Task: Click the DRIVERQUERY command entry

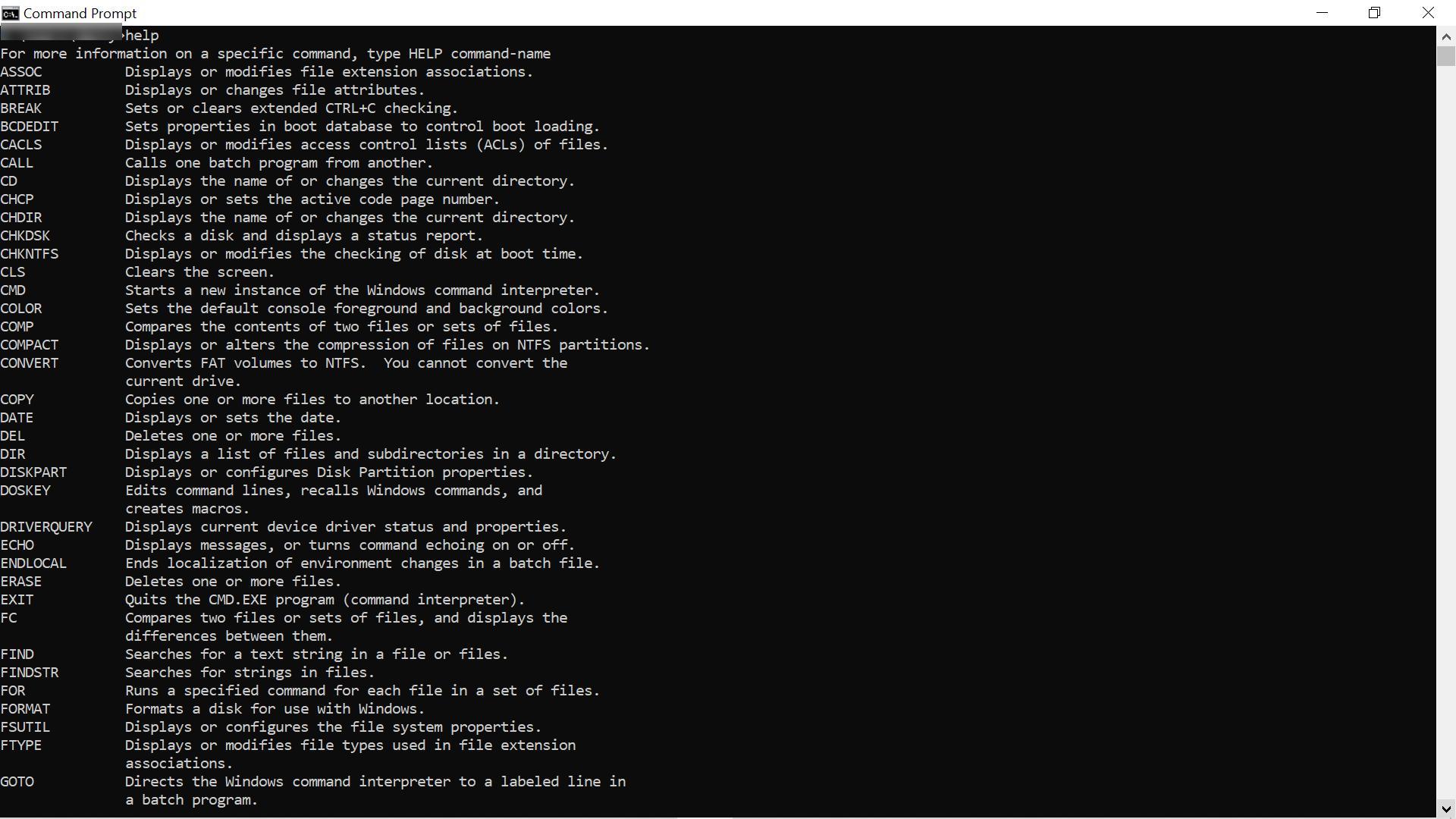Action: click(x=46, y=527)
